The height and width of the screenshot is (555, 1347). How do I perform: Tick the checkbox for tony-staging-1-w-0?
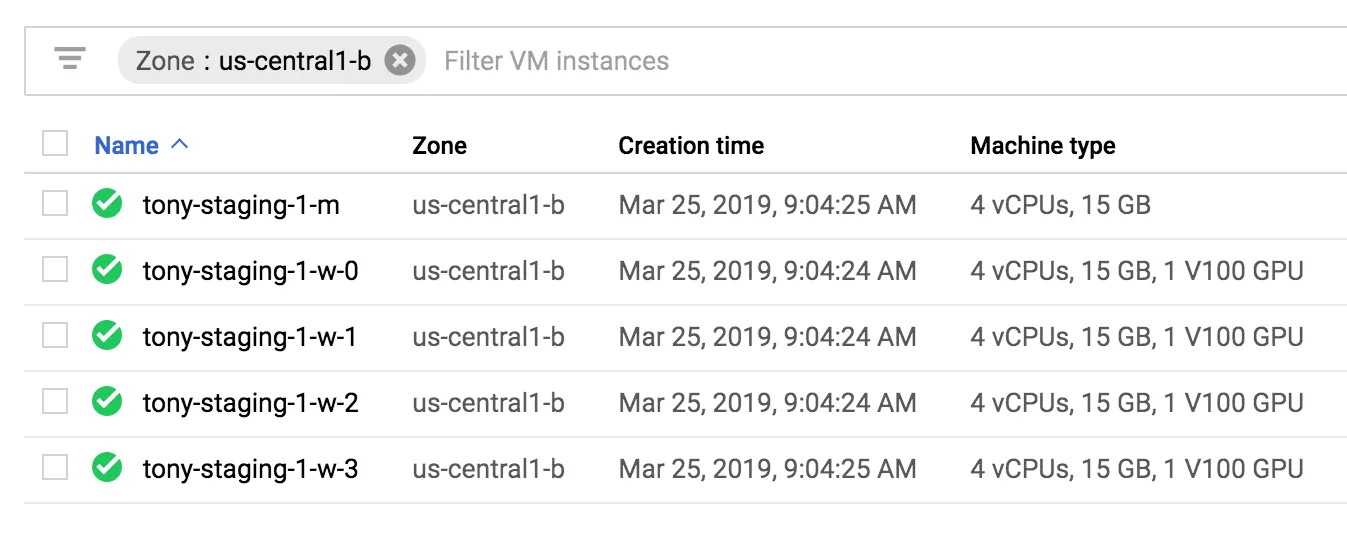(55, 270)
